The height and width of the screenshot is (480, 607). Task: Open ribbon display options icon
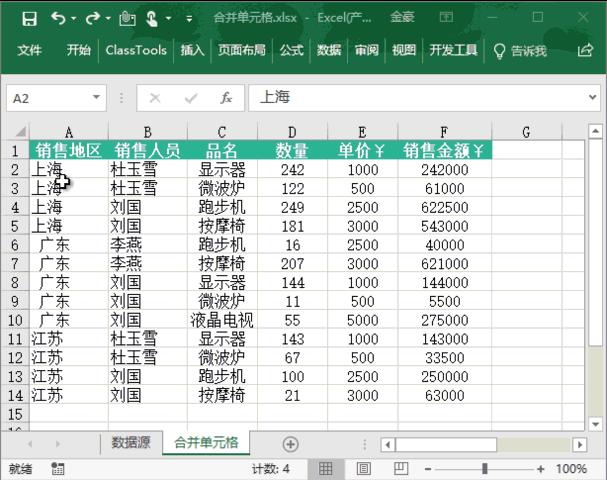click(446, 17)
